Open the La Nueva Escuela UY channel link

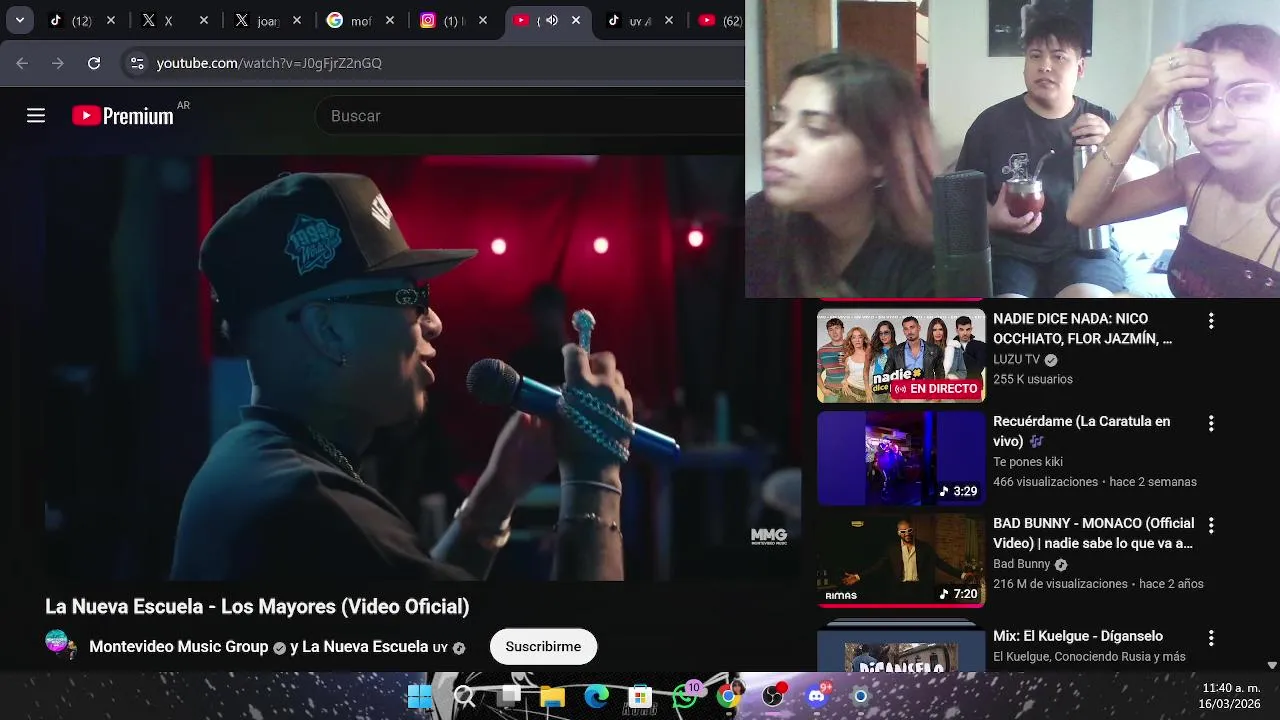point(375,647)
